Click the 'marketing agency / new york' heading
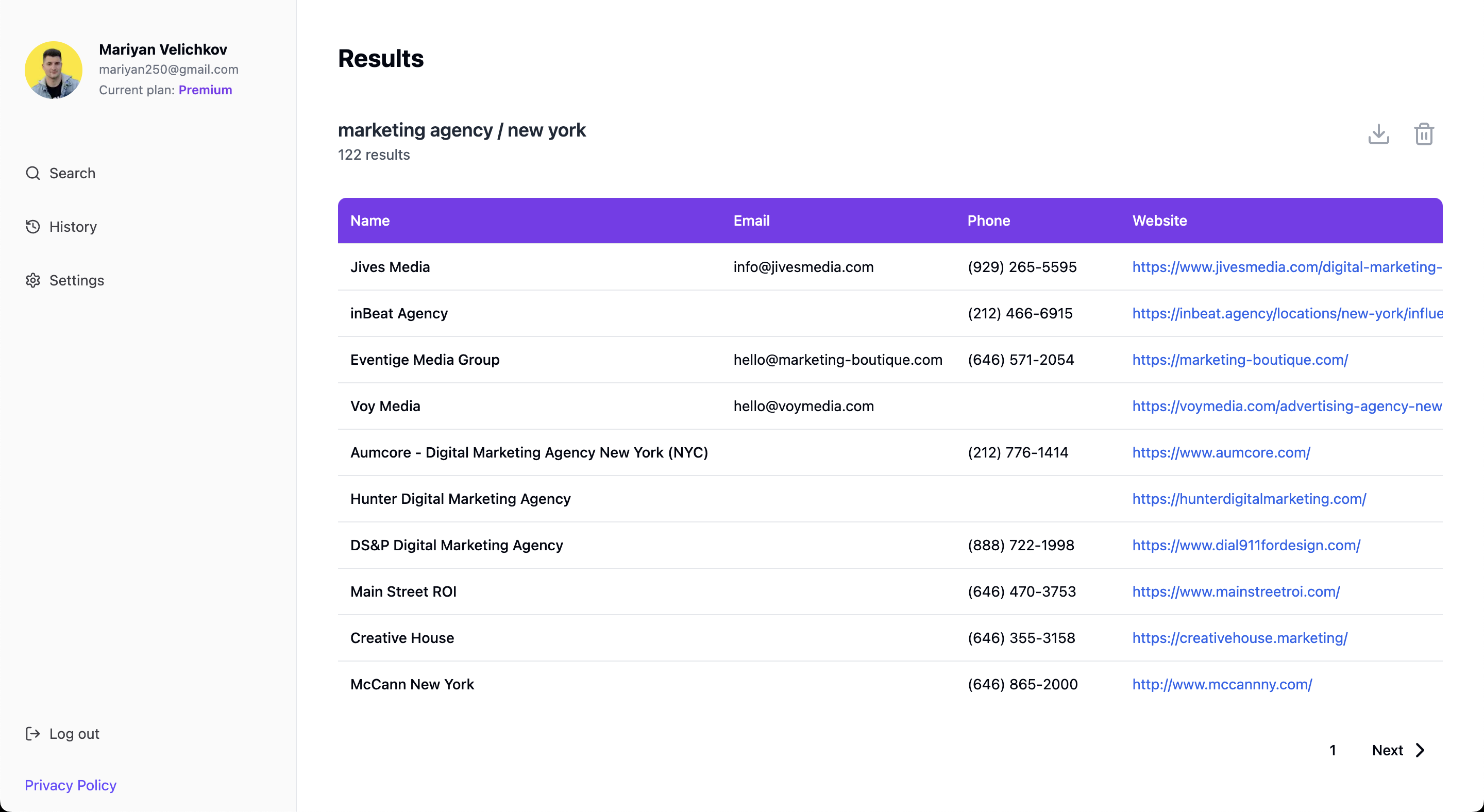Viewport: 1484px width, 812px height. click(x=462, y=130)
